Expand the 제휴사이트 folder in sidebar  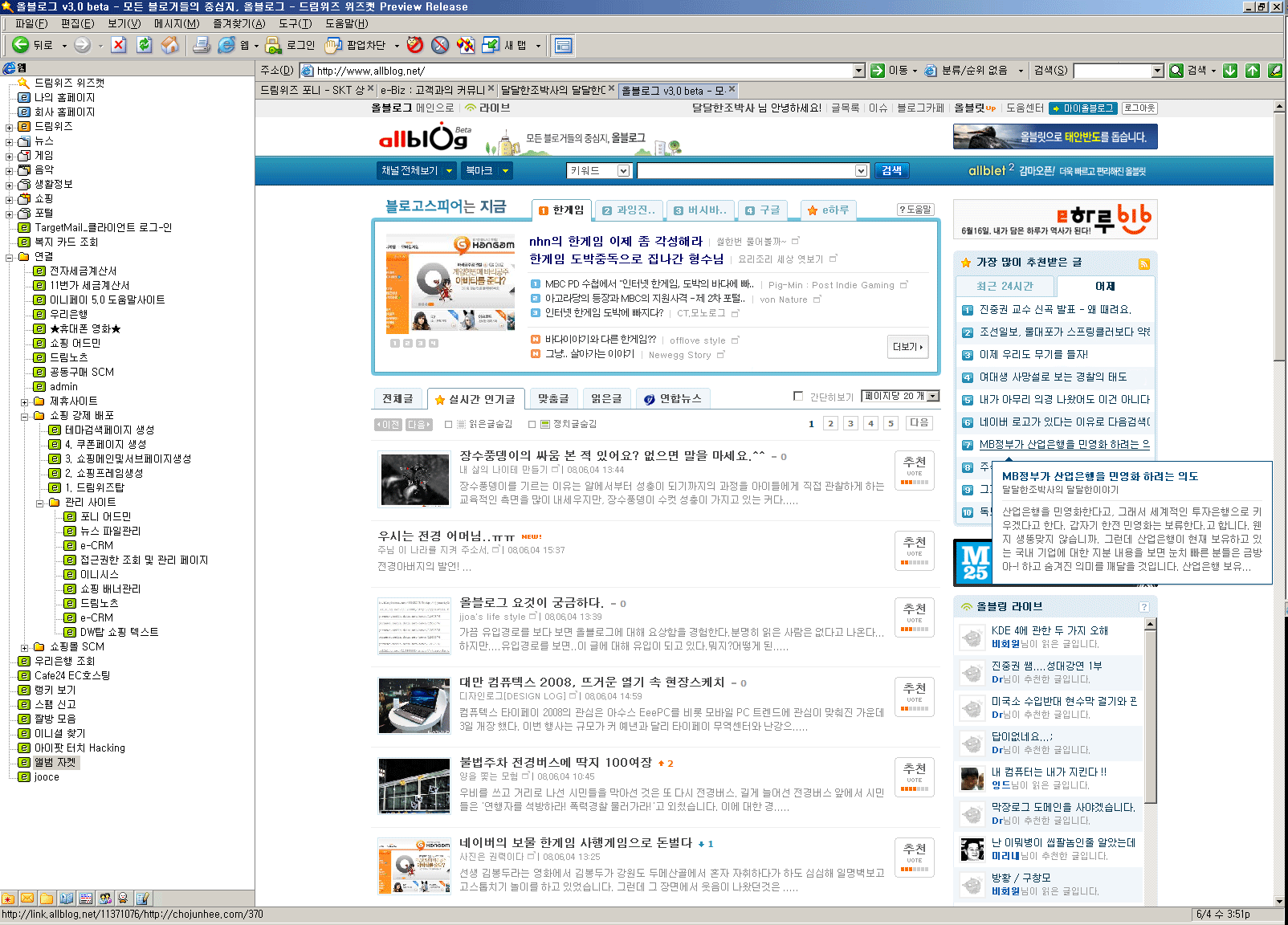[x=25, y=402]
